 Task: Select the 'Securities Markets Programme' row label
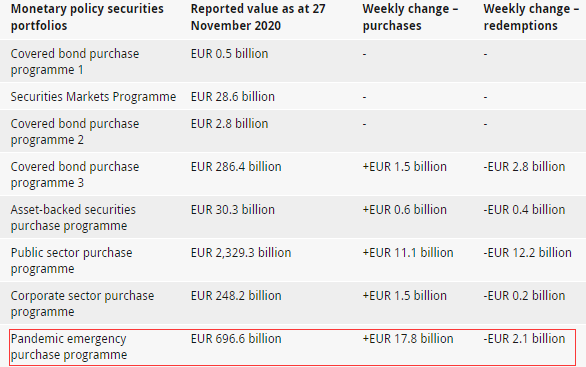click(x=93, y=97)
